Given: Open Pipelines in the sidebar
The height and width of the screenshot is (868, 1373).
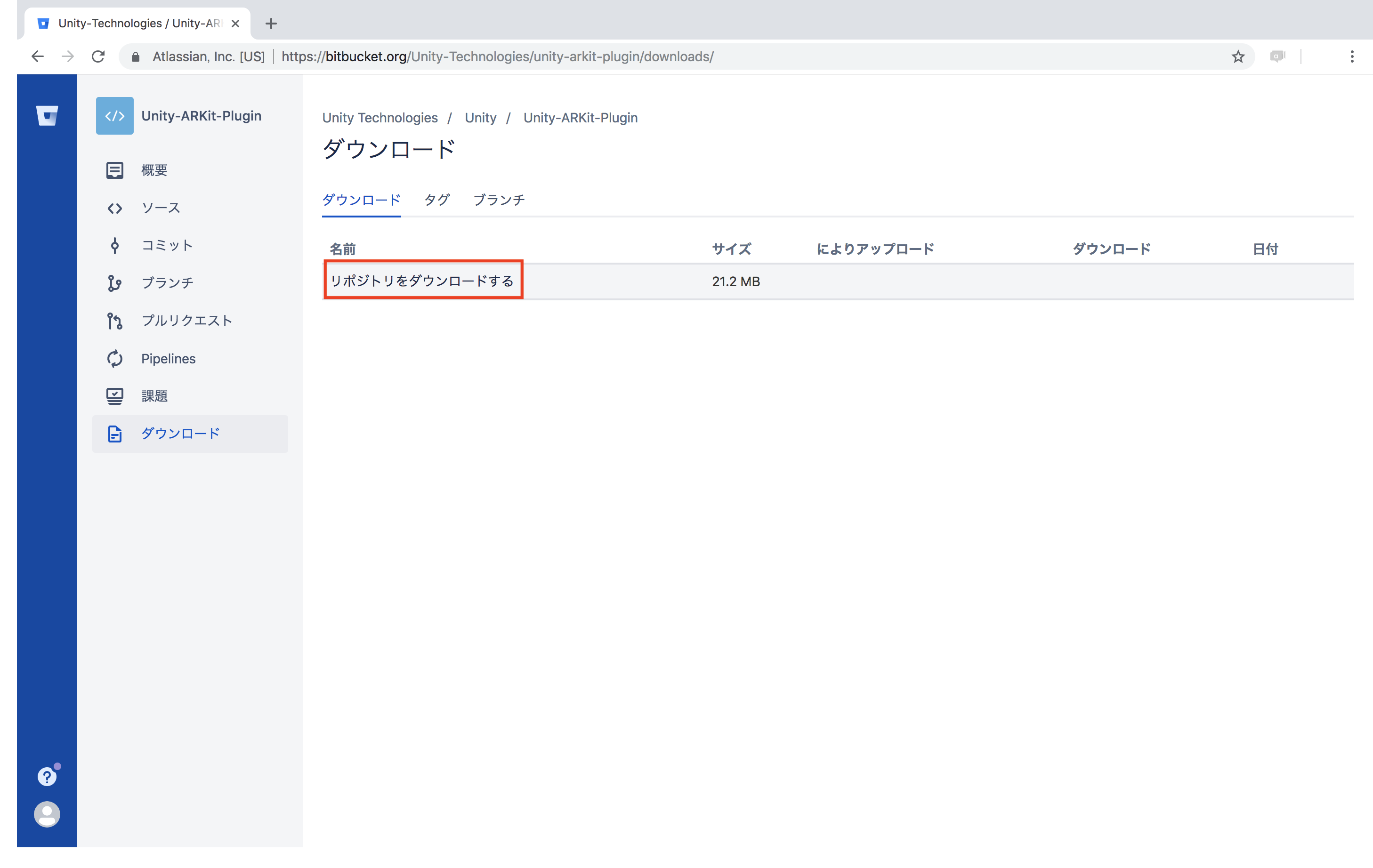Looking at the screenshot, I should pyautogui.click(x=190, y=359).
